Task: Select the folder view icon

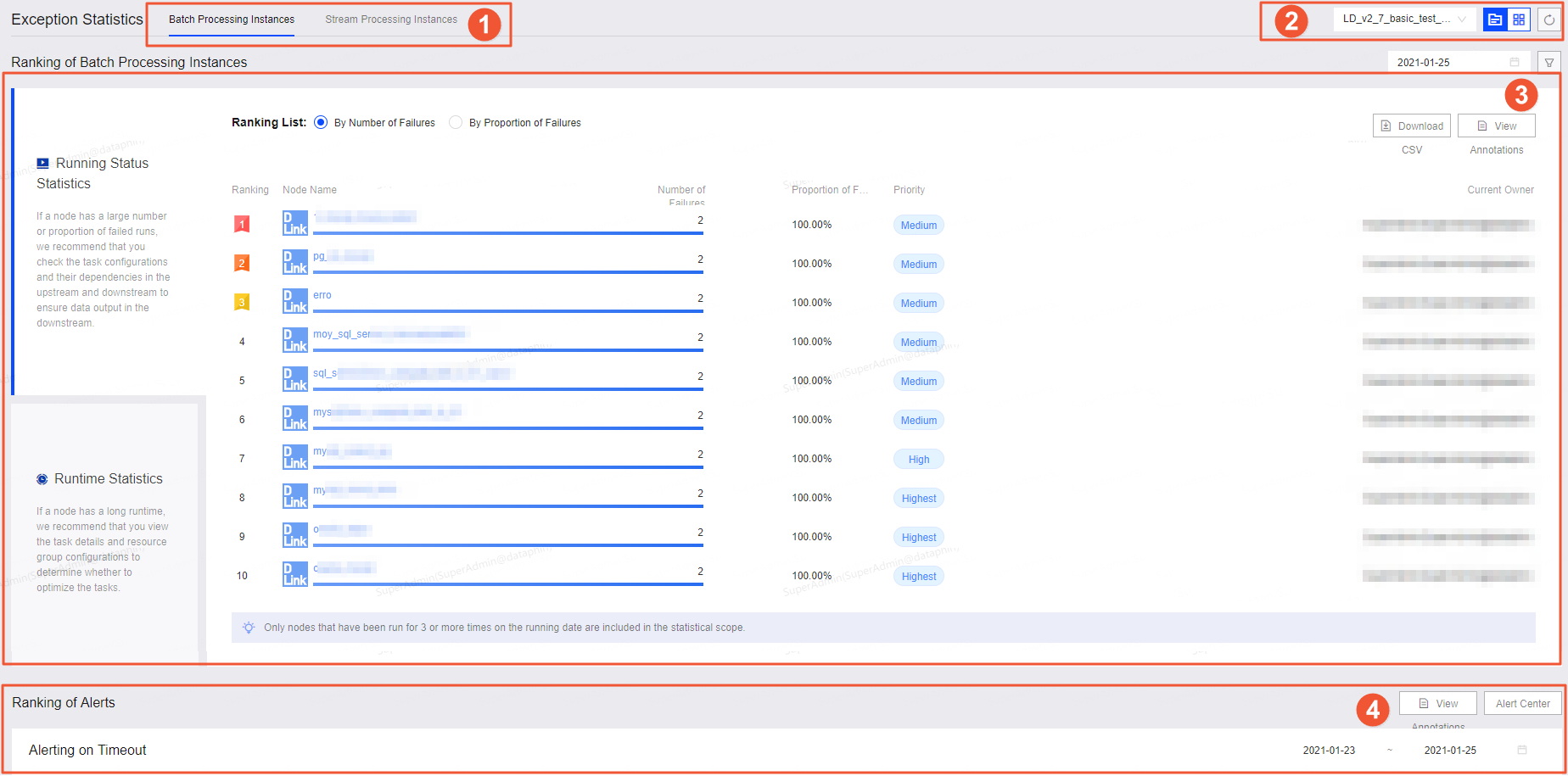Action: (x=1495, y=20)
